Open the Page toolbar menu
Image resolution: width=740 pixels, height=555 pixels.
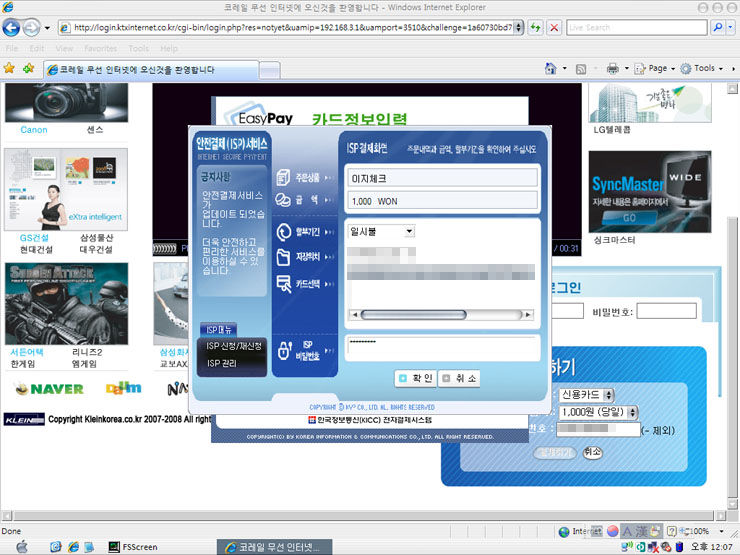coord(655,68)
